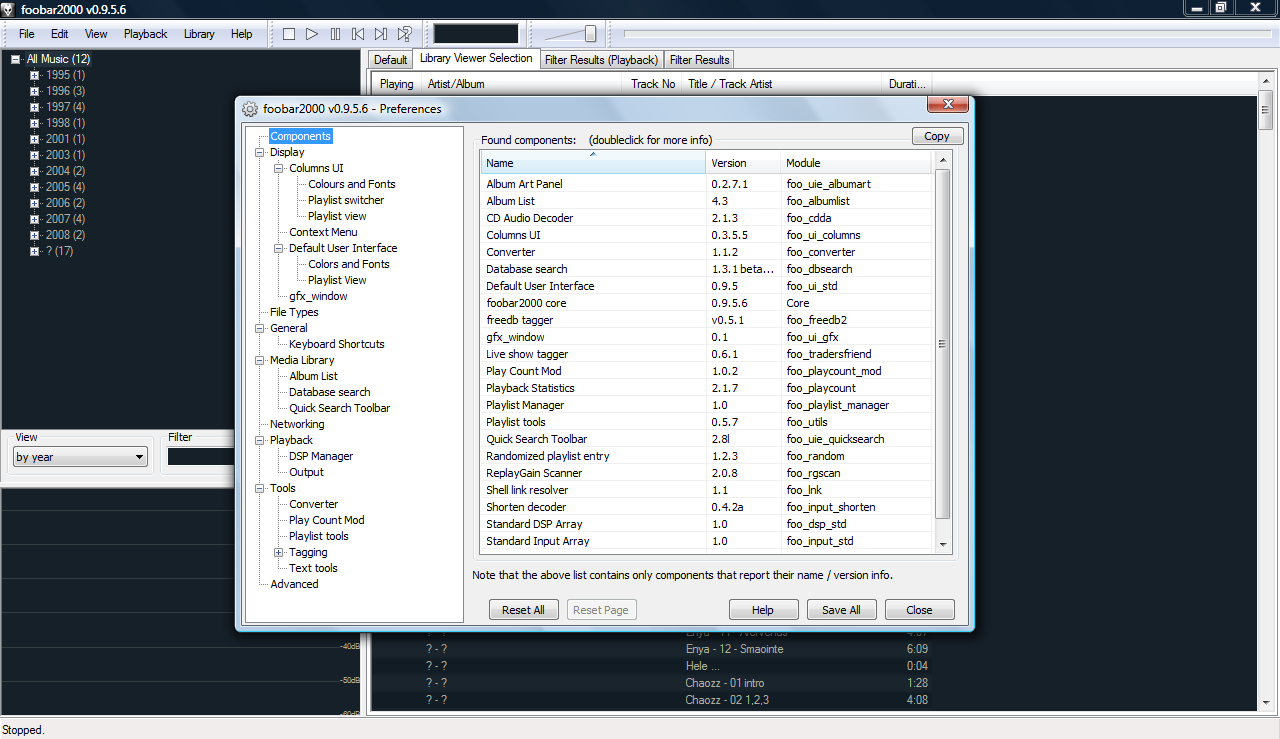
Task: Click the Play button in toolbar
Action: click(x=312, y=34)
